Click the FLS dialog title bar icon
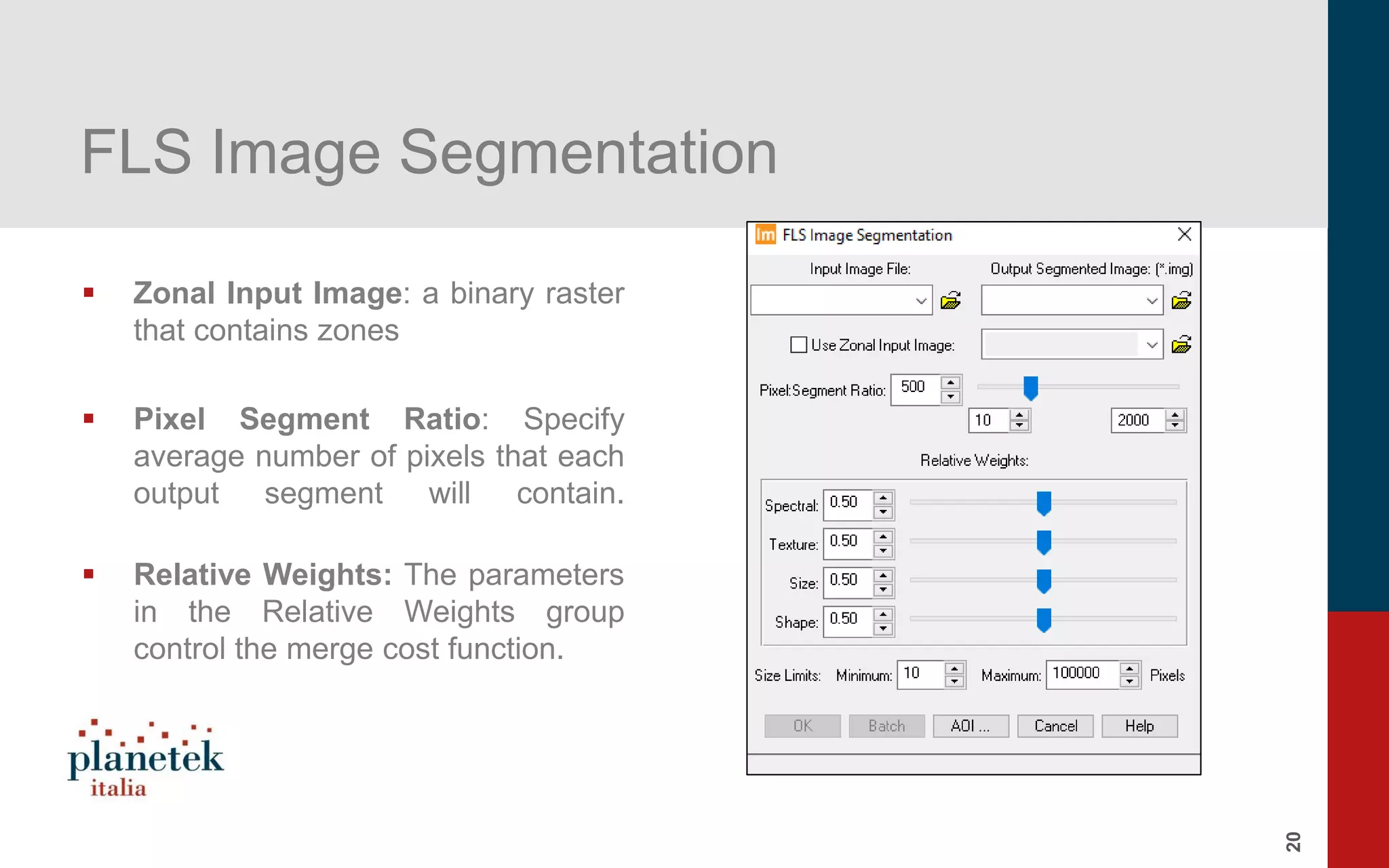Image resolution: width=1389 pixels, height=868 pixels. 765,235
